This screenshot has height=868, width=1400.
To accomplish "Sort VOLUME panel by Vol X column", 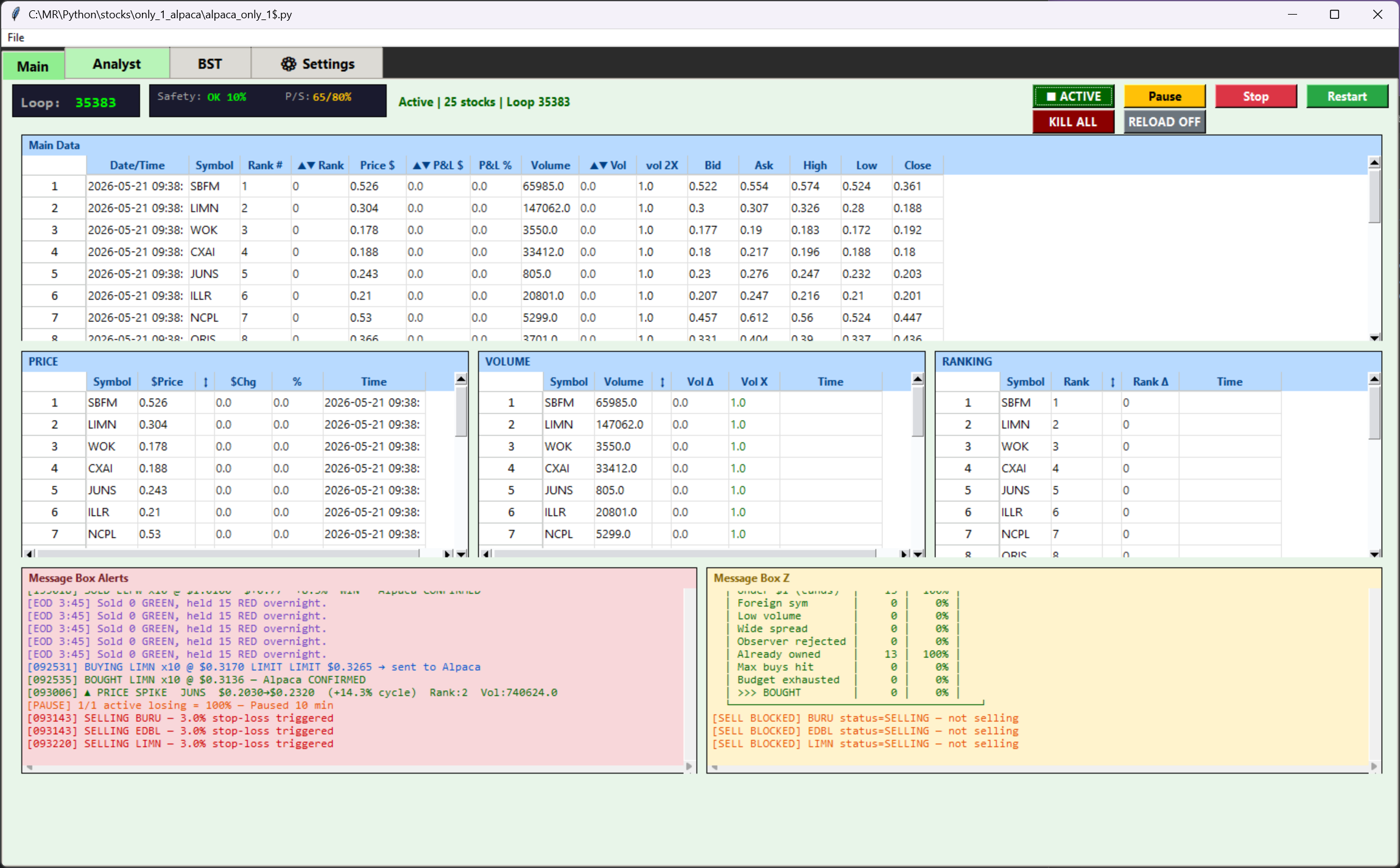I will point(754,382).
